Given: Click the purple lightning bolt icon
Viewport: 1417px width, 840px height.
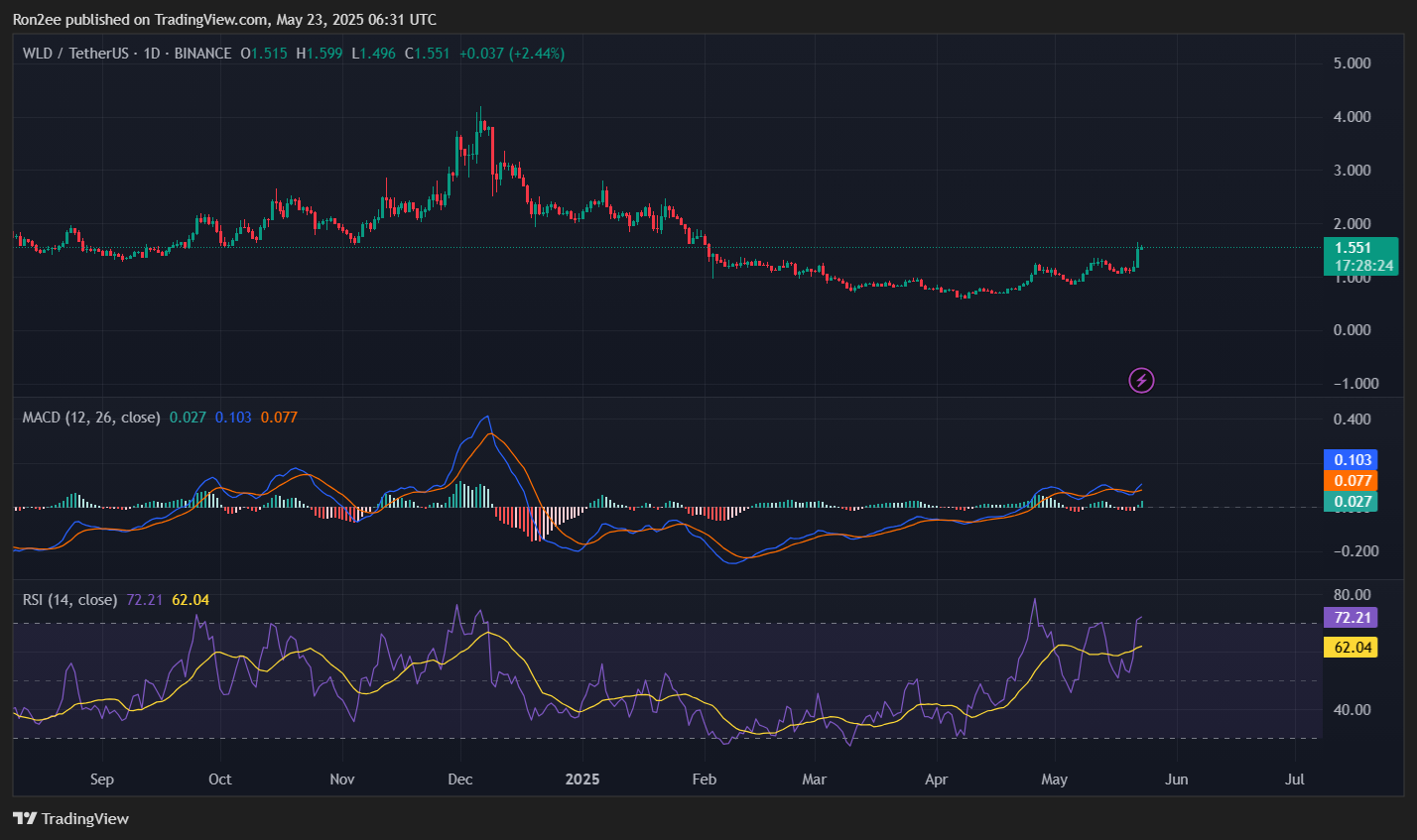Looking at the screenshot, I should (x=1141, y=380).
